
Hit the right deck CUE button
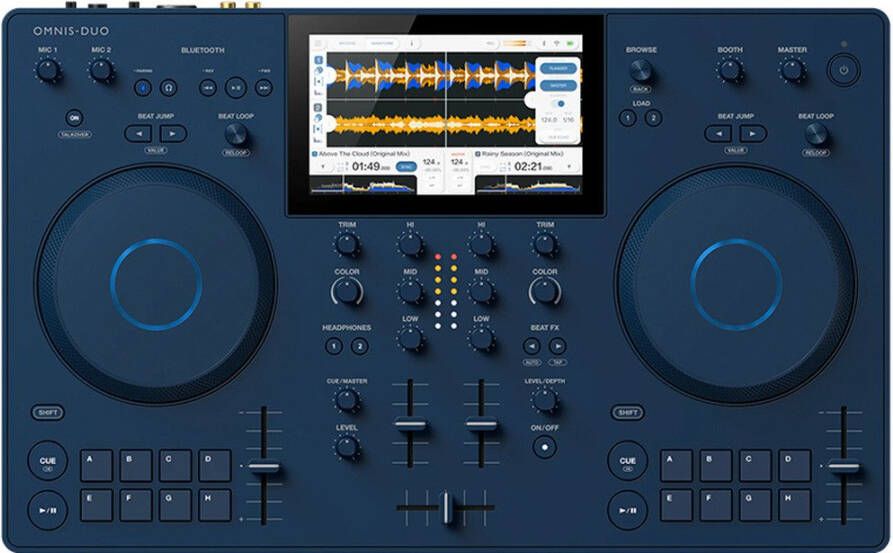tap(628, 461)
